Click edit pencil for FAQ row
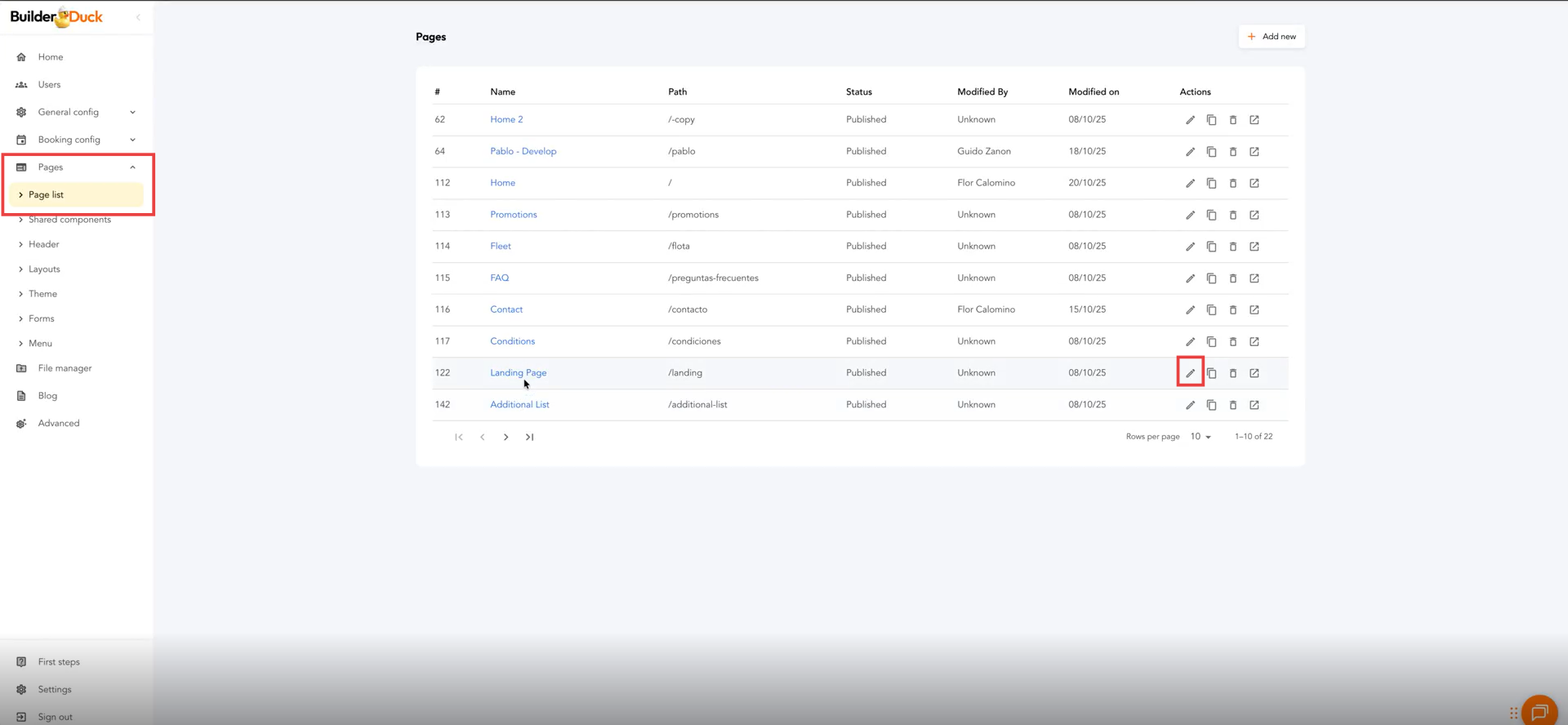The image size is (1568, 725). (1190, 278)
